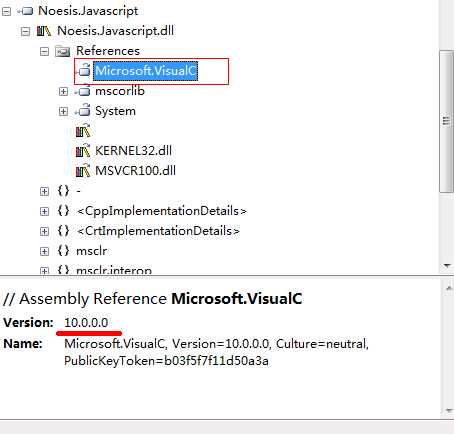Click the Microsoft.VisualC reference icon
Image resolution: width=454 pixels, height=434 pixels.
point(83,71)
